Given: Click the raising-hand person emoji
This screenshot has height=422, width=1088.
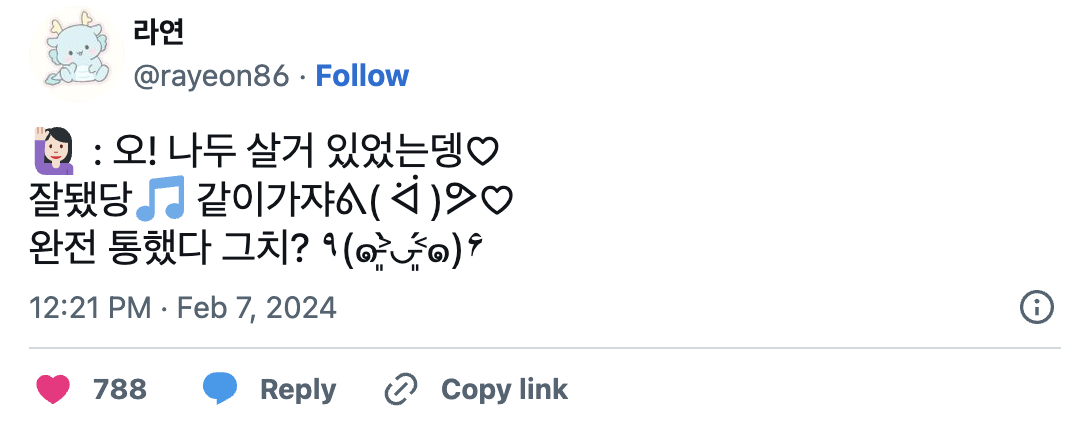Looking at the screenshot, I should coord(53,151).
